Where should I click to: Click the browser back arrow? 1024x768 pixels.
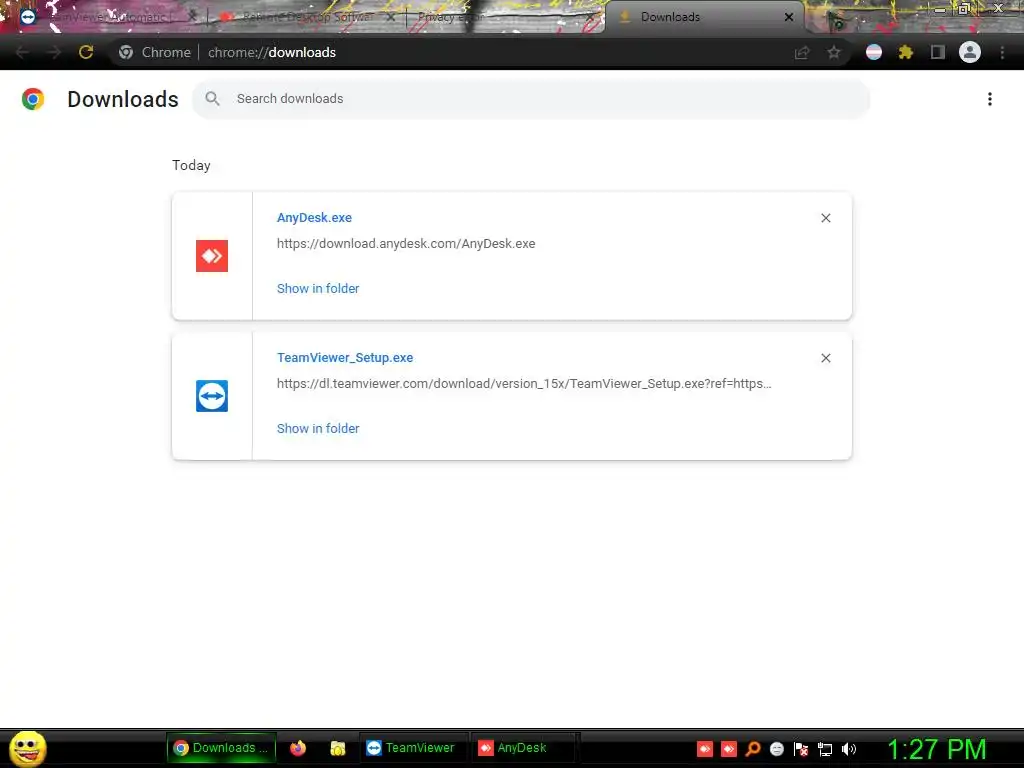pos(22,52)
